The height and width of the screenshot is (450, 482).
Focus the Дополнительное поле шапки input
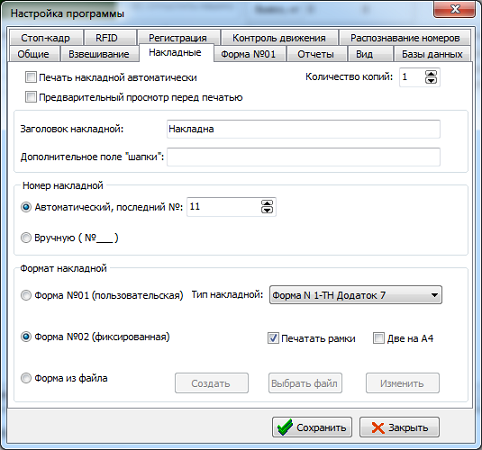coord(304,157)
